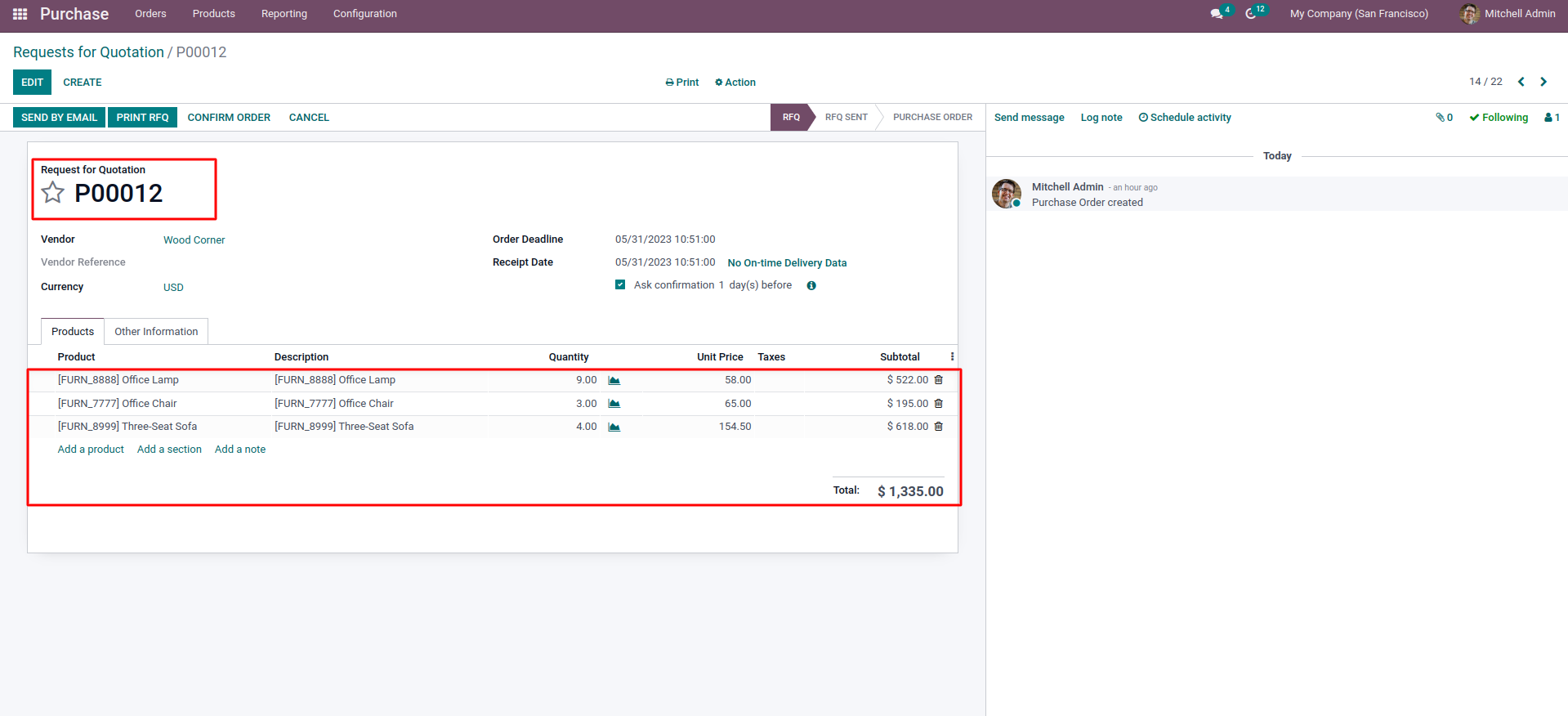Image resolution: width=1568 pixels, height=716 pixels.
Task: Click Add a section link
Action: click(169, 450)
